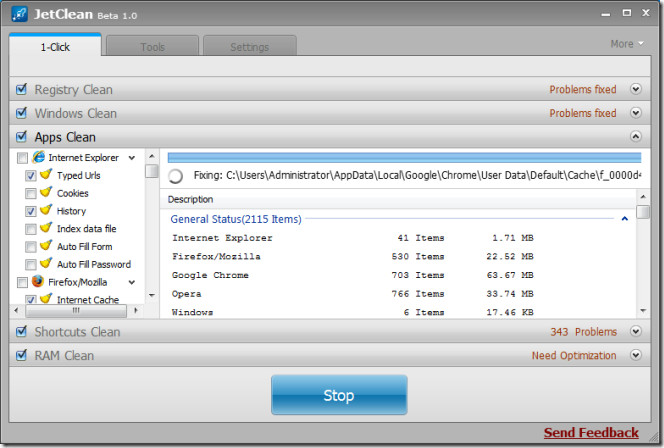Uncheck the Registry Clean checkbox

click(21, 89)
